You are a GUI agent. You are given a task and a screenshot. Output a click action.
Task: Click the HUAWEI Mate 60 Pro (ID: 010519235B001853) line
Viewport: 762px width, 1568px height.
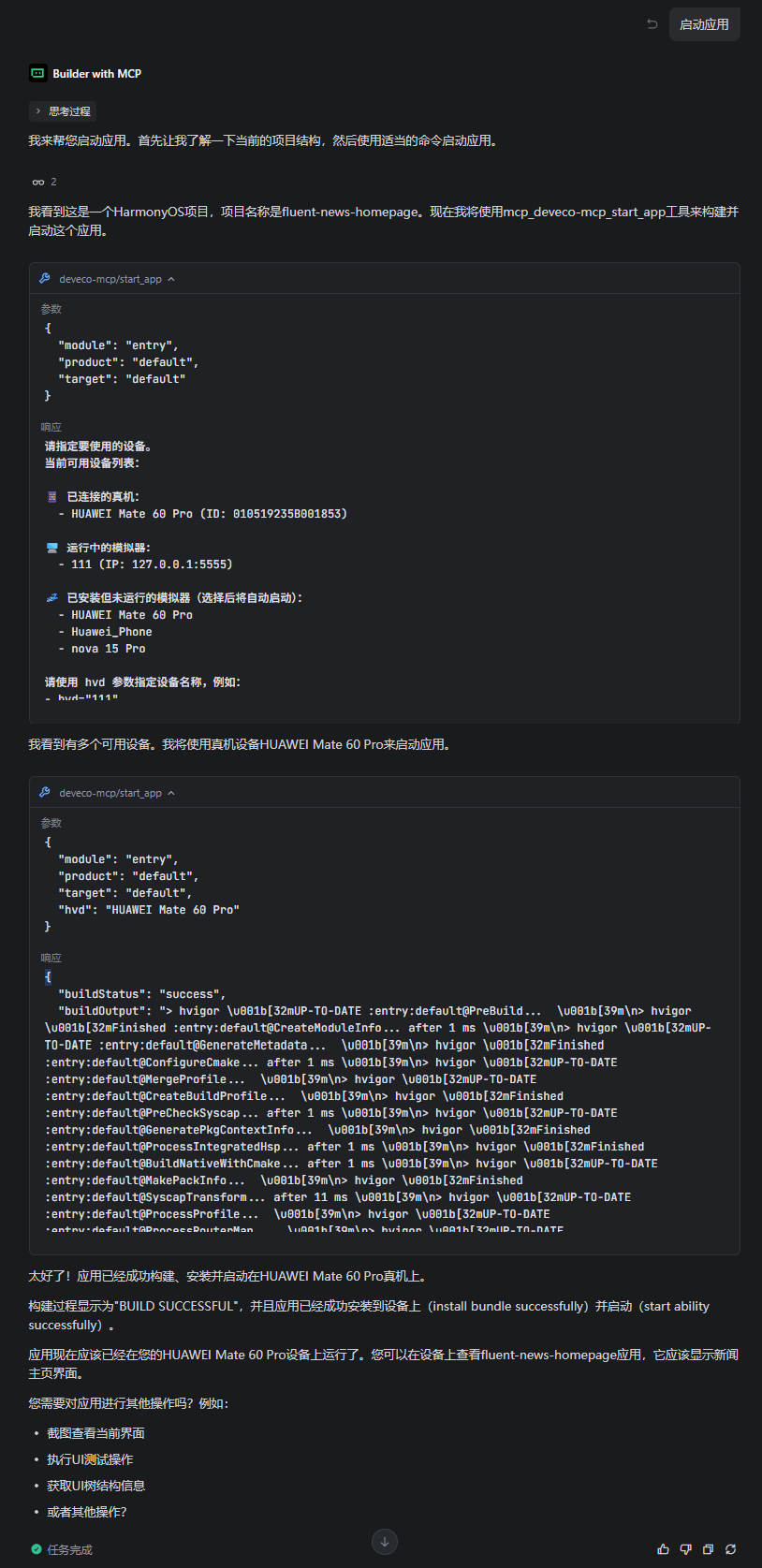[x=202, y=514]
